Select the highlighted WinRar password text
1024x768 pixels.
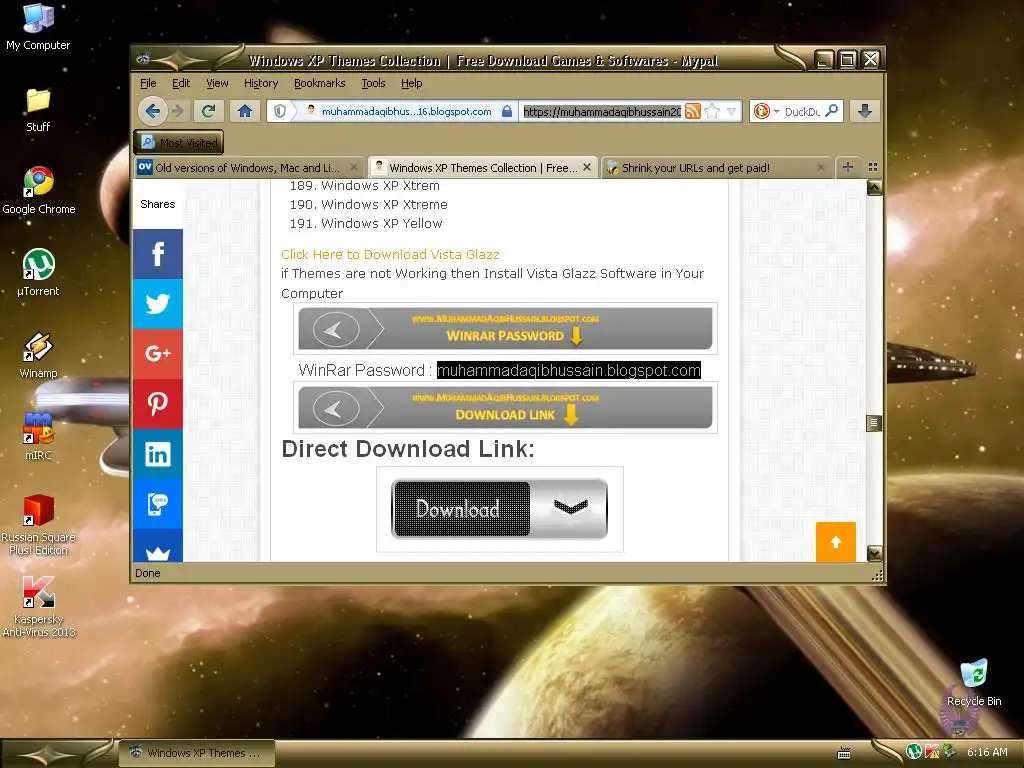pos(568,370)
